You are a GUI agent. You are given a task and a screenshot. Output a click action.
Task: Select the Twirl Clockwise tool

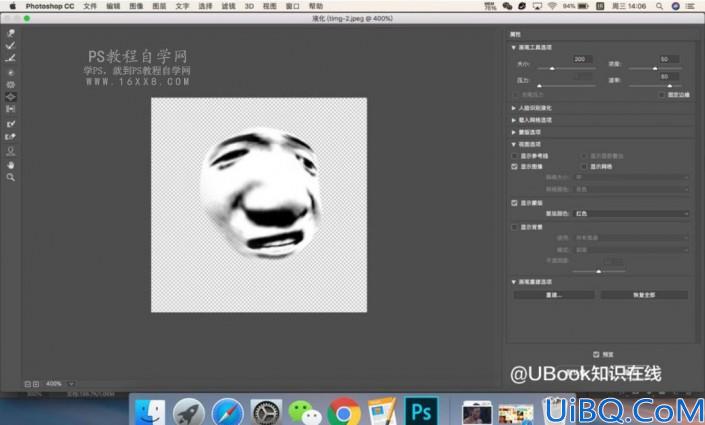click(x=11, y=72)
